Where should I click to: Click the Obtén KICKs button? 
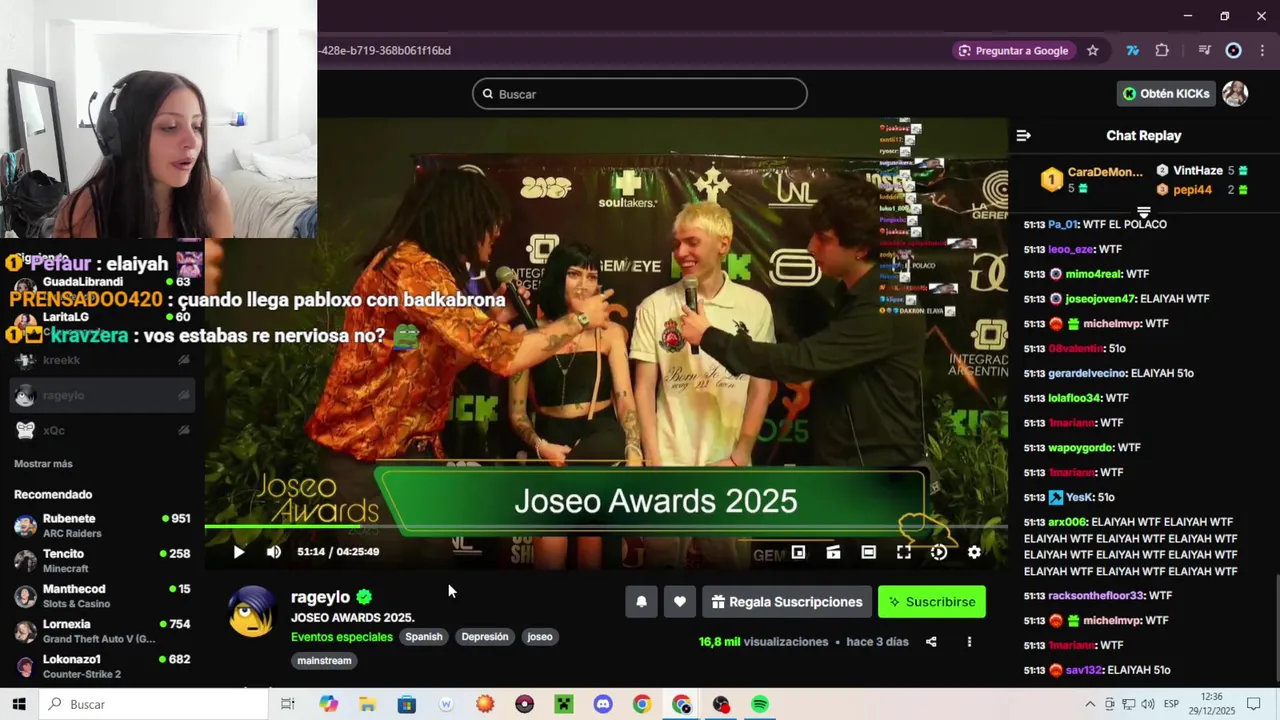click(1166, 94)
